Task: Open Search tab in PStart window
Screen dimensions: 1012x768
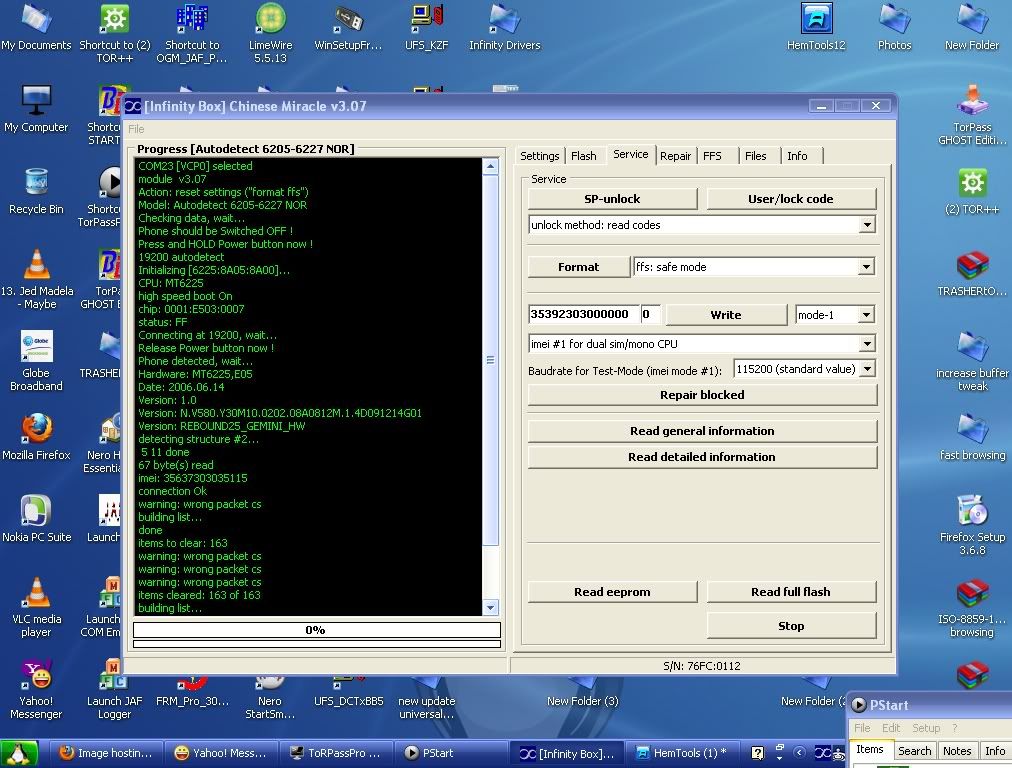Action: point(915,751)
